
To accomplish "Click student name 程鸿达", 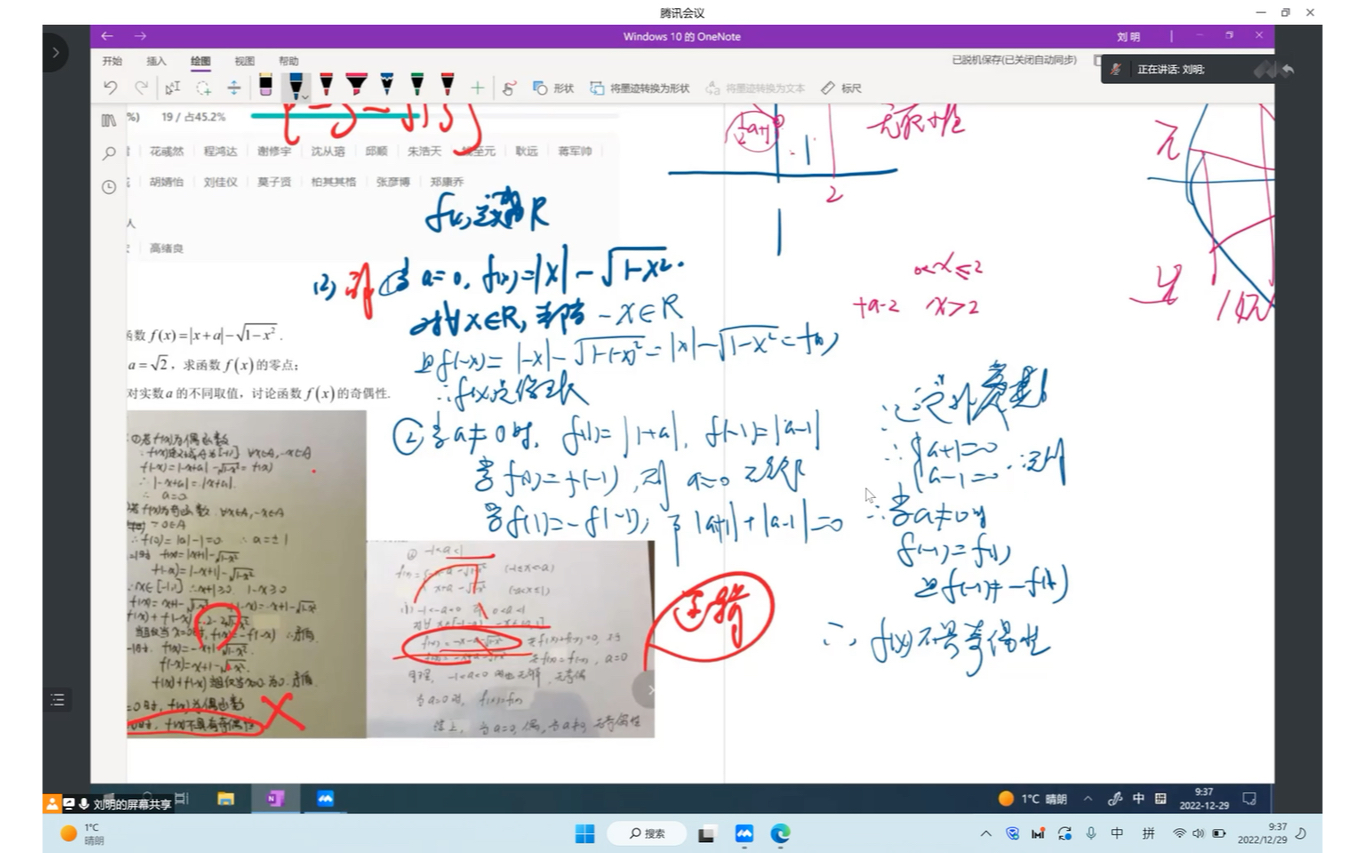I will click(x=220, y=151).
